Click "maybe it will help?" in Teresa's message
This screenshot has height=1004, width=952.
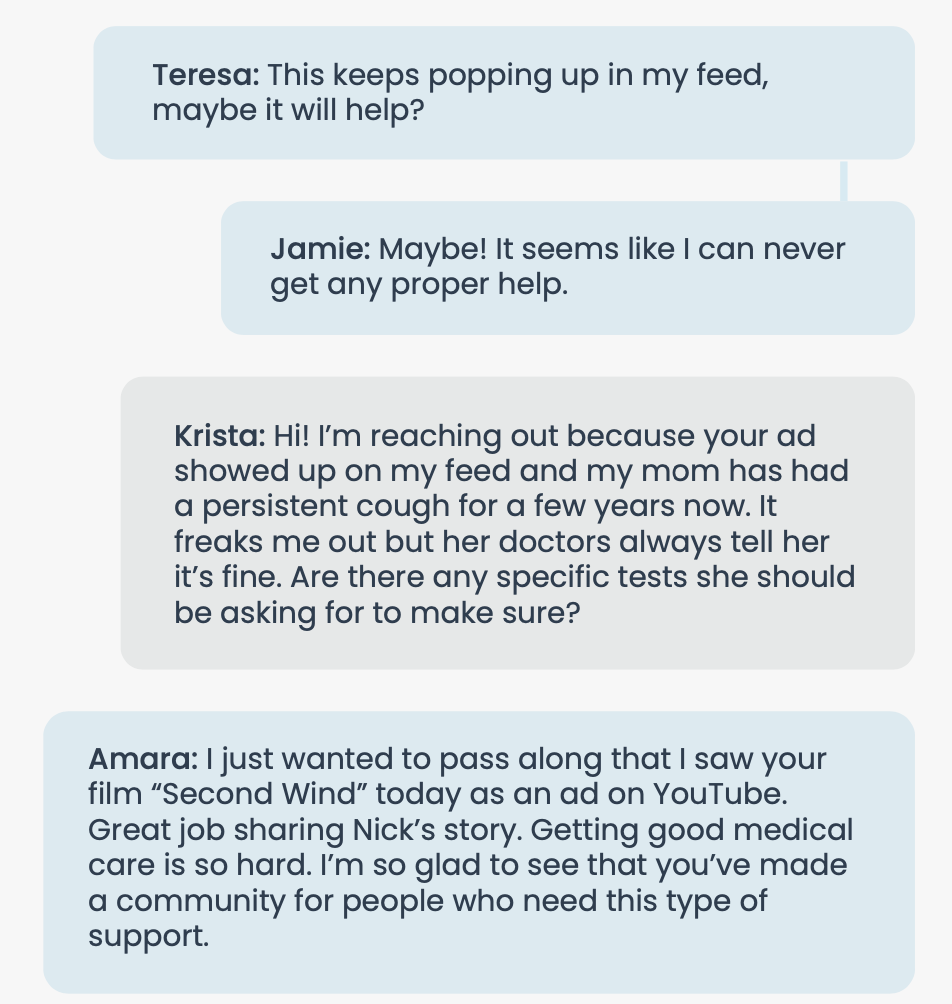click(x=289, y=110)
